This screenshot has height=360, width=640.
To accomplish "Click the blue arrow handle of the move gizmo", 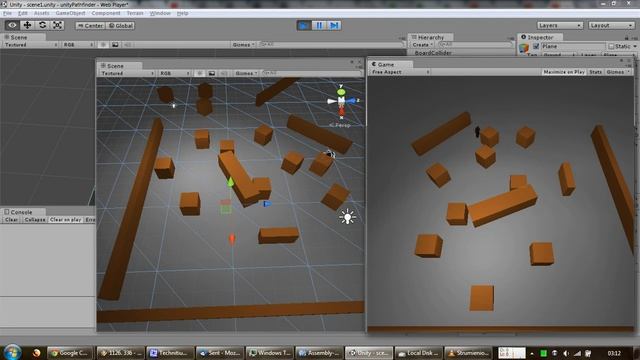I will [267, 203].
